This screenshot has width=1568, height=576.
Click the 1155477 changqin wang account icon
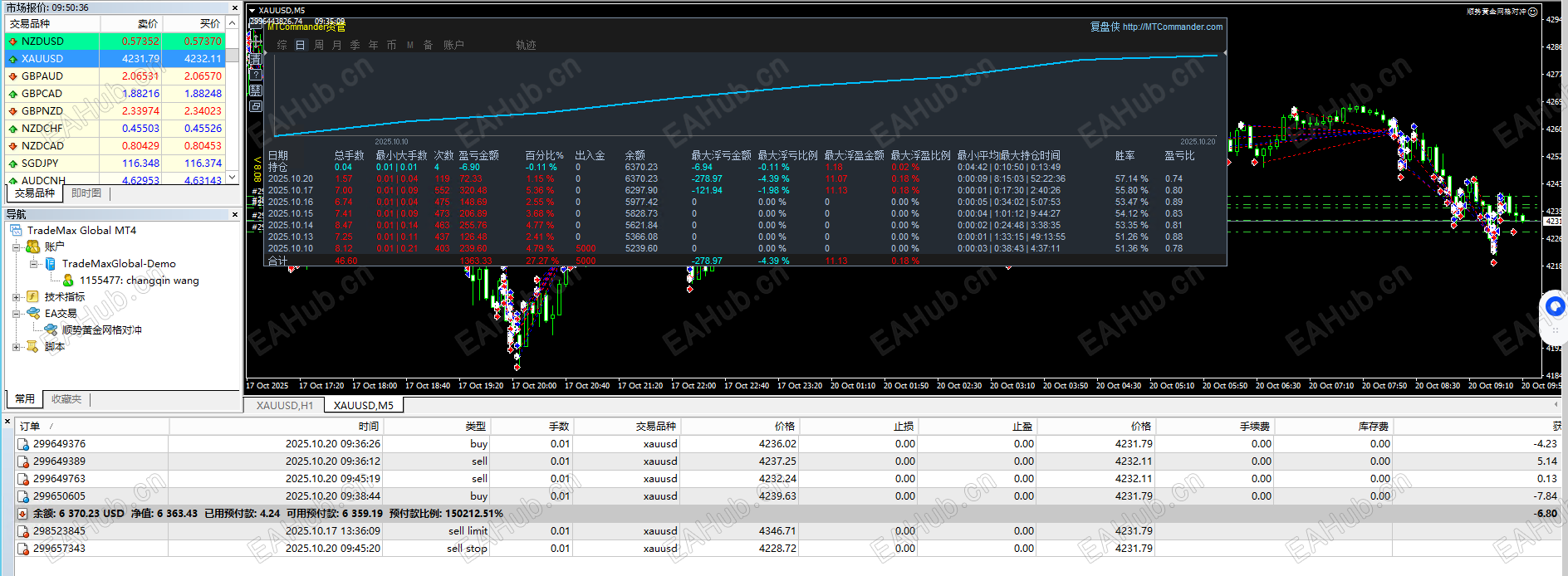(x=68, y=281)
